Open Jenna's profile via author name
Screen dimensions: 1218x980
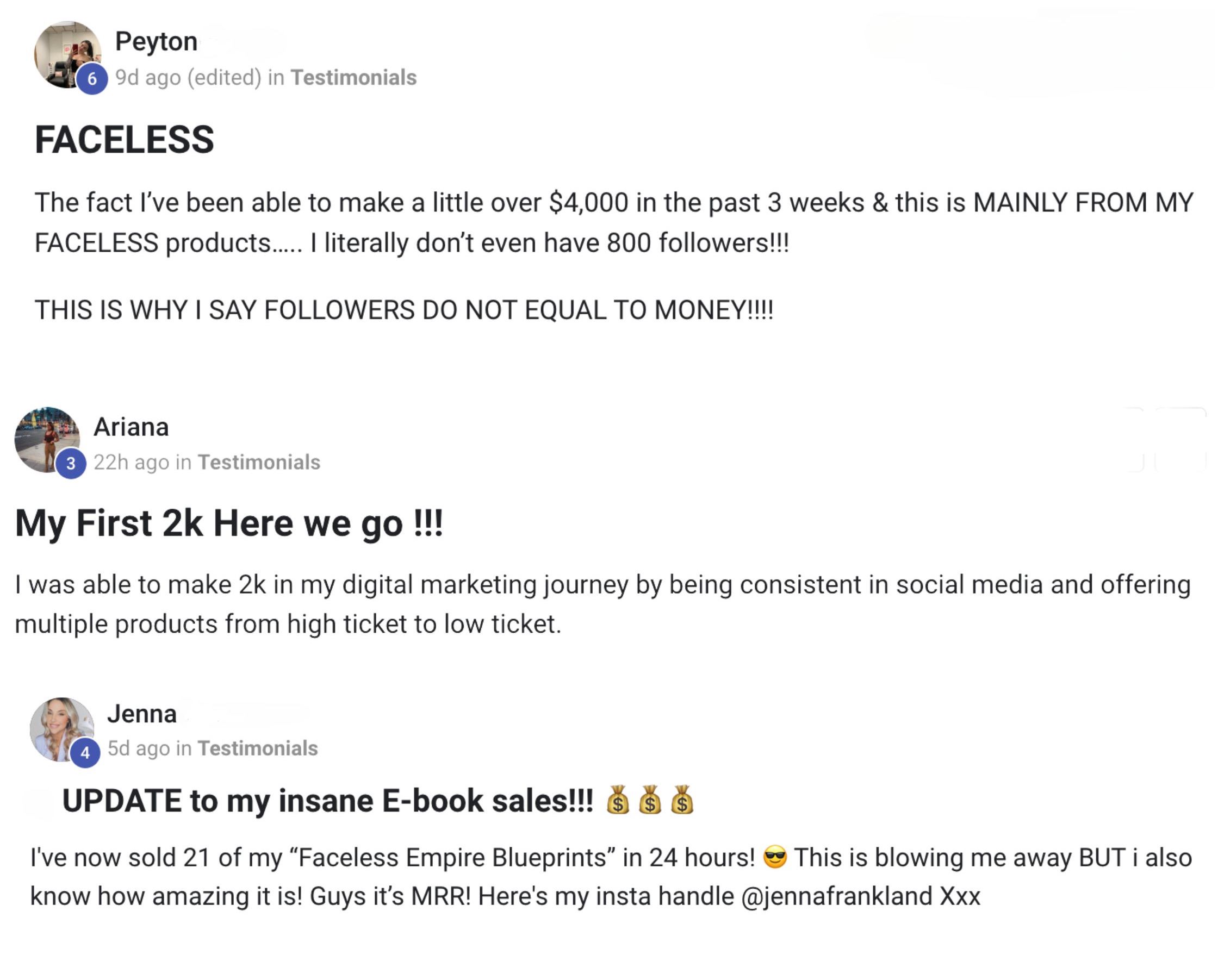(x=142, y=714)
